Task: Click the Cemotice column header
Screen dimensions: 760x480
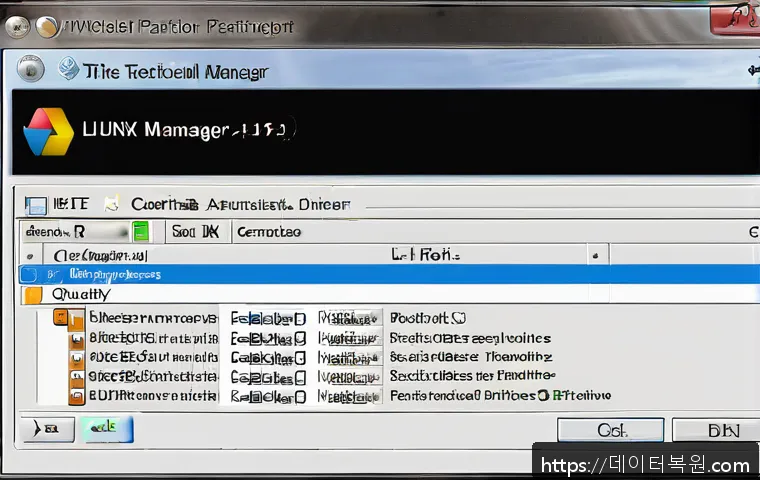Action: pos(268,232)
